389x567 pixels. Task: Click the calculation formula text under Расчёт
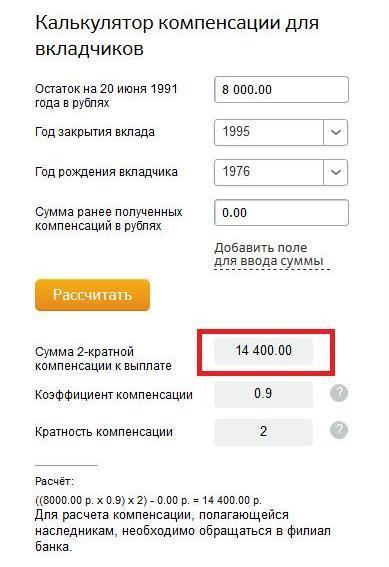[148, 500]
